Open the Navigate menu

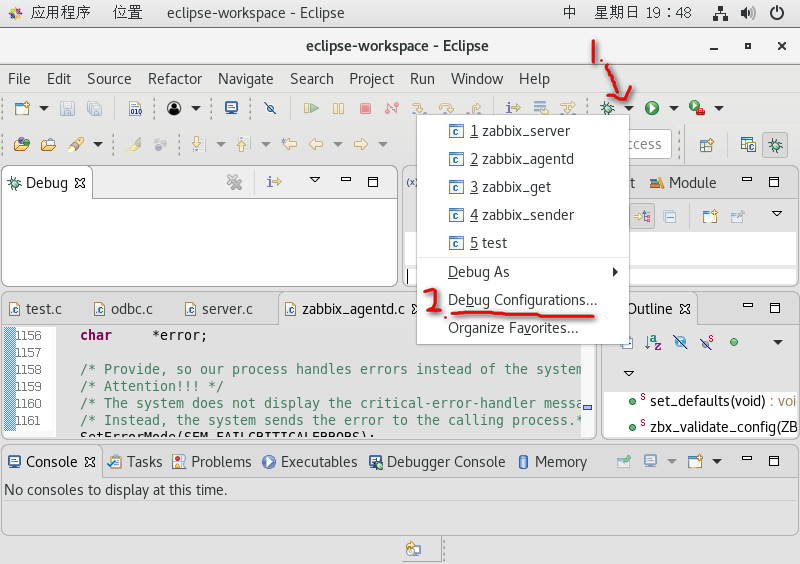pos(245,79)
